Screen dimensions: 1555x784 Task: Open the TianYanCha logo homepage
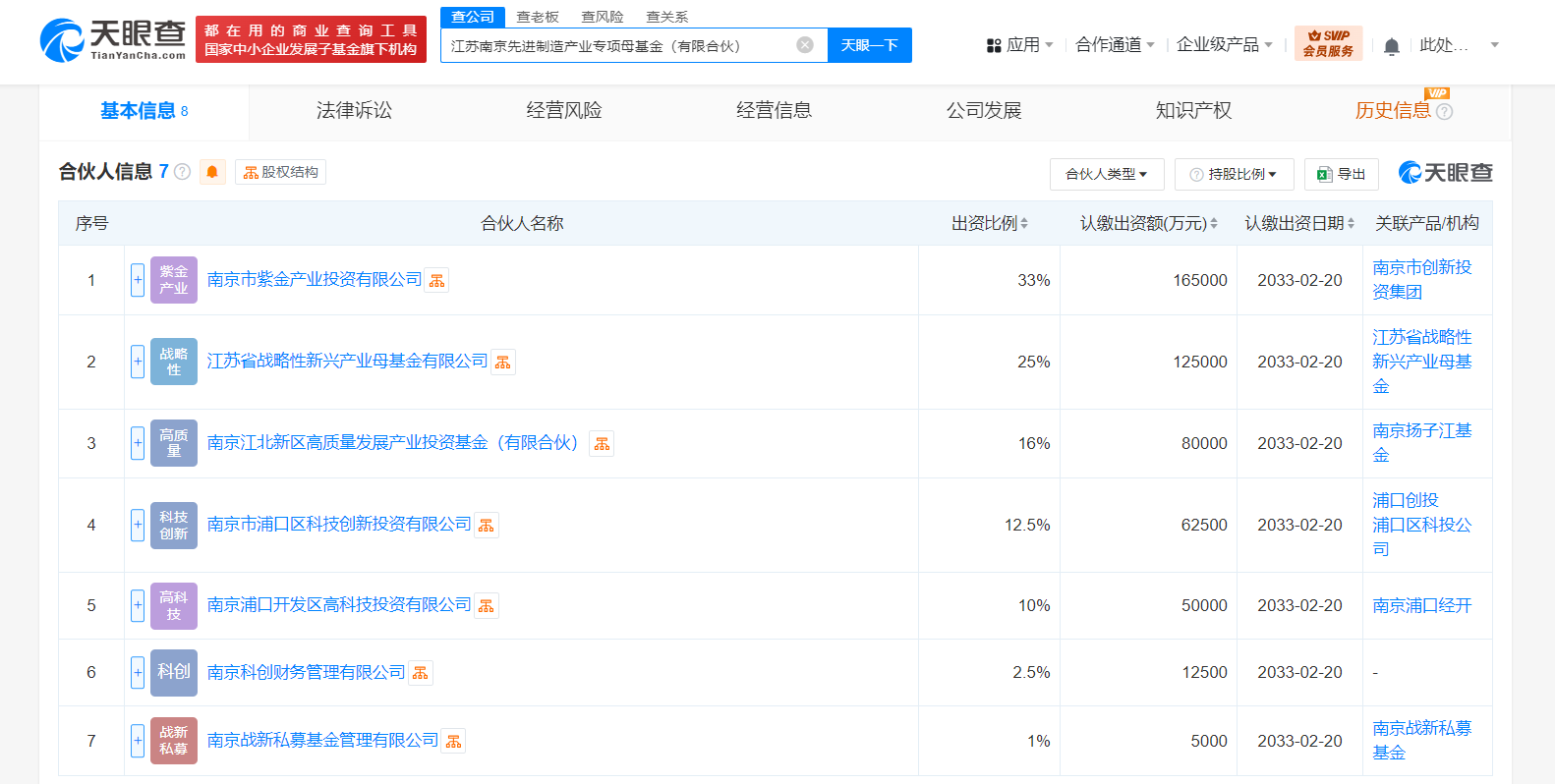(x=113, y=40)
